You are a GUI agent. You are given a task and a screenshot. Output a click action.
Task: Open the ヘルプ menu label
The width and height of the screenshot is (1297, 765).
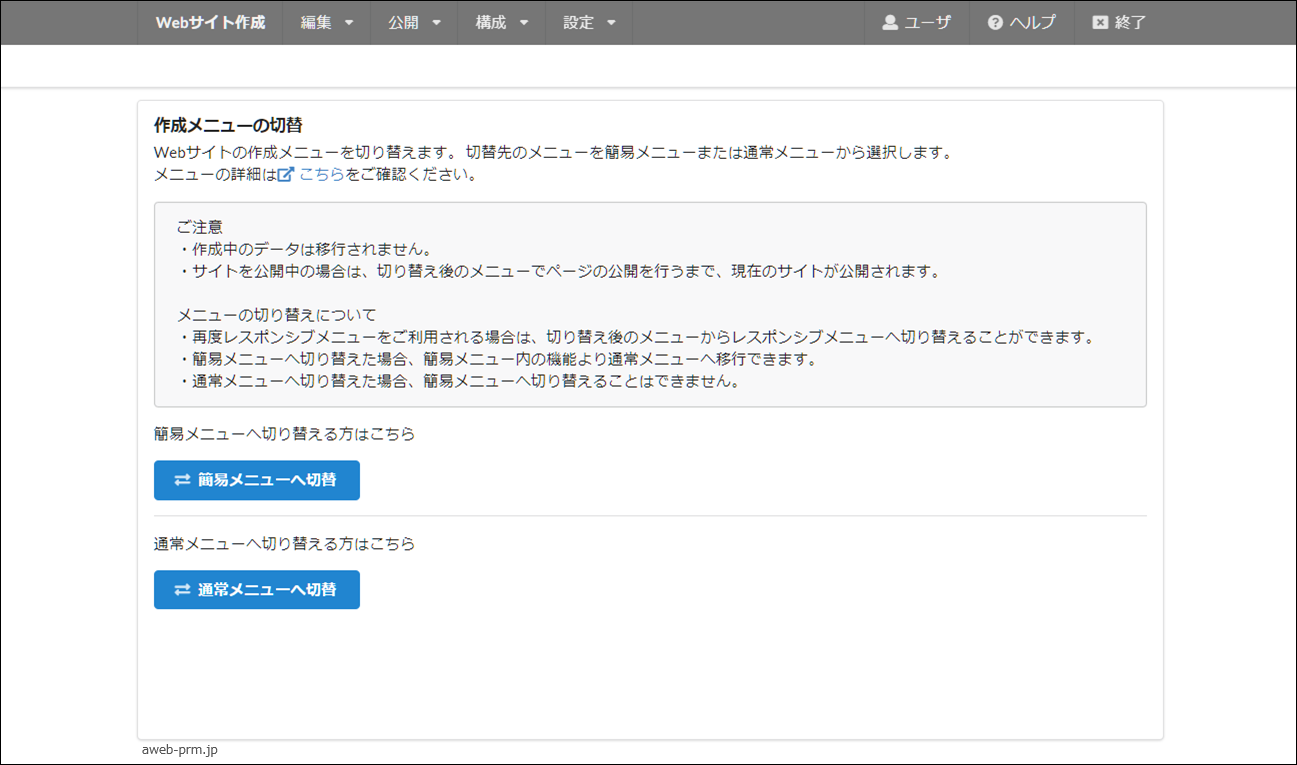(1033, 23)
